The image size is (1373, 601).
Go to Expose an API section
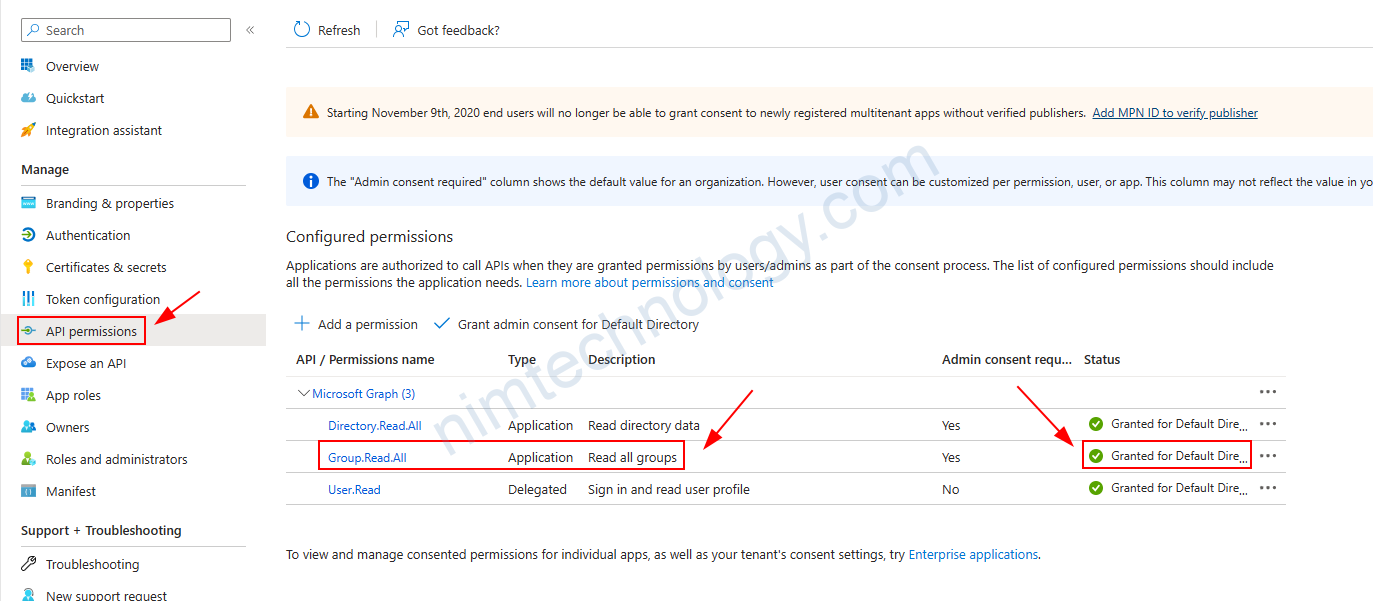click(86, 363)
